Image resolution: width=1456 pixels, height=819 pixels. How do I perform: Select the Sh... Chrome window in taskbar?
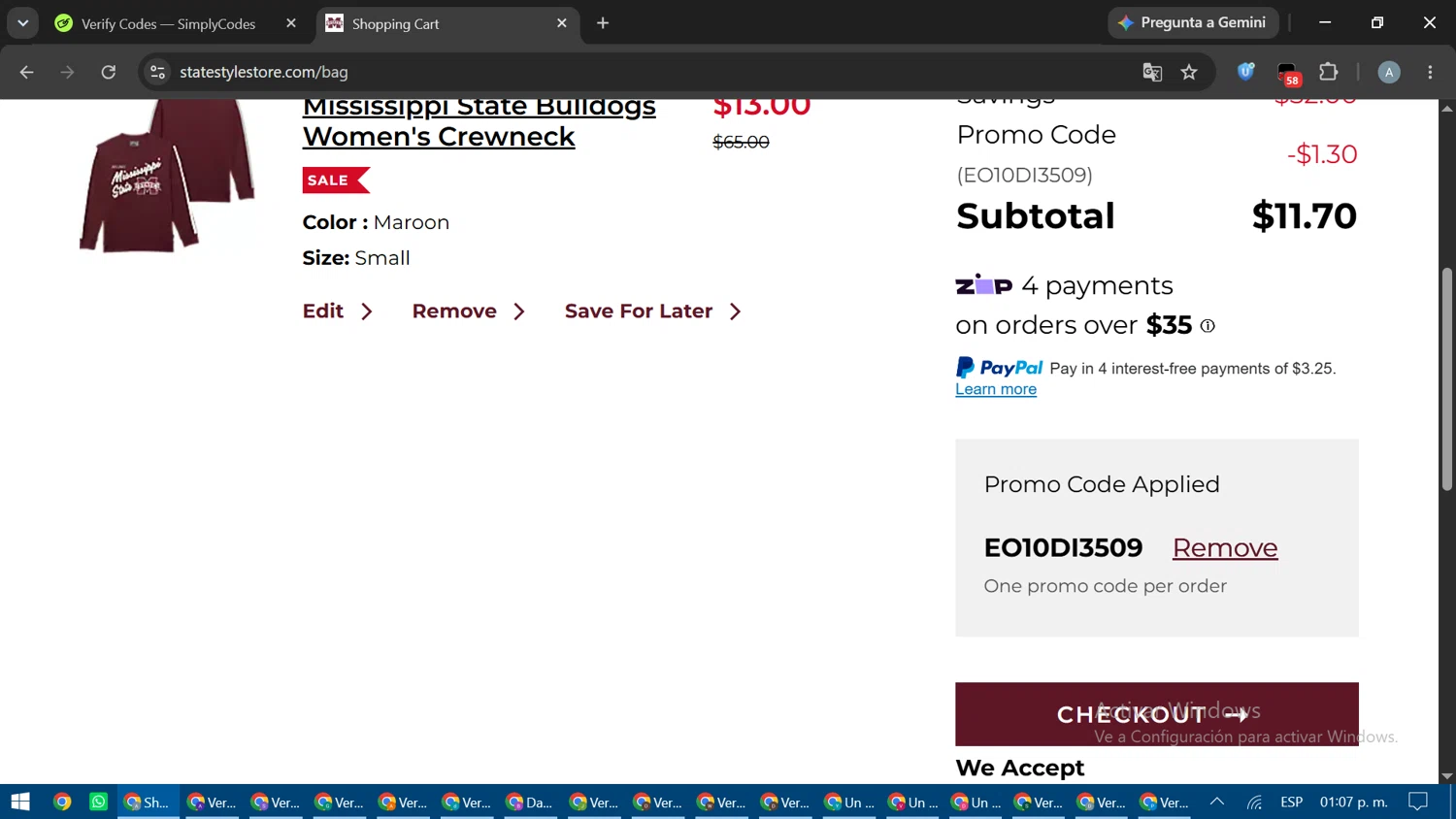click(148, 802)
